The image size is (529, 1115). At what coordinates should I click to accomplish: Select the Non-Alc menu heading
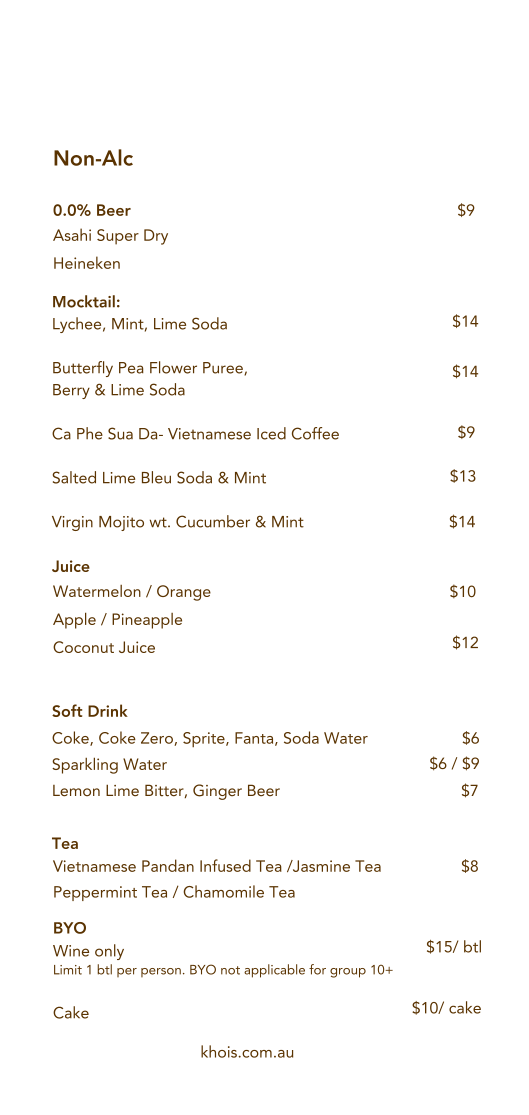[93, 159]
